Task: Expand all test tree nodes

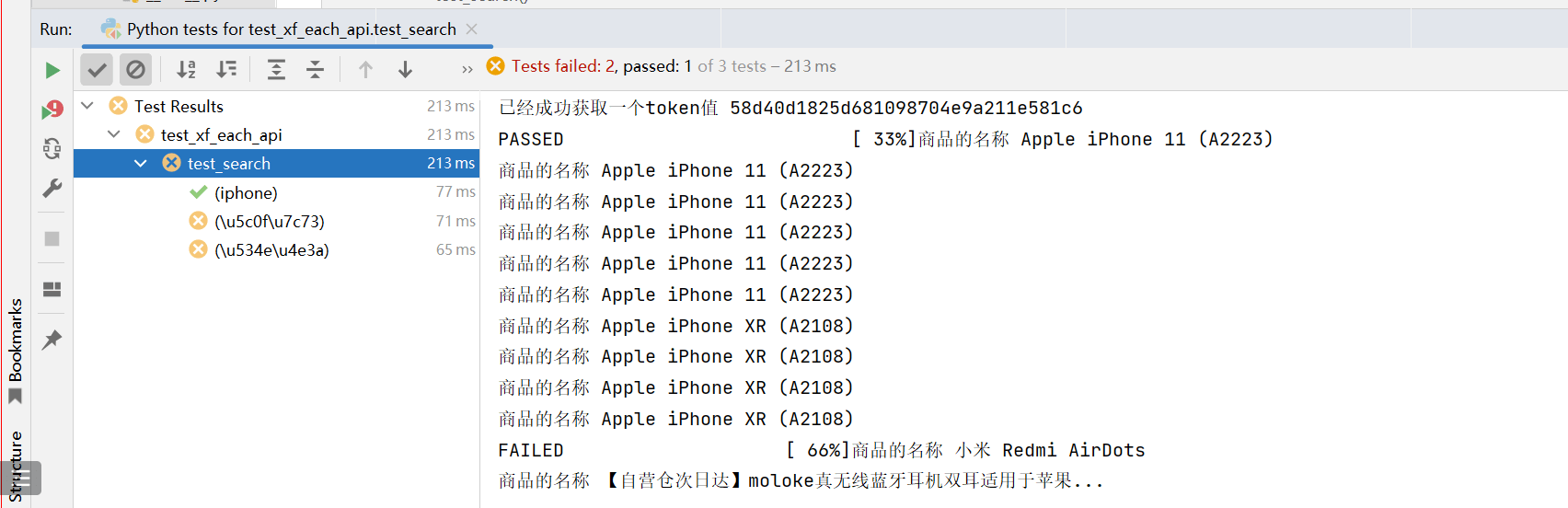Action: coord(276,69)
